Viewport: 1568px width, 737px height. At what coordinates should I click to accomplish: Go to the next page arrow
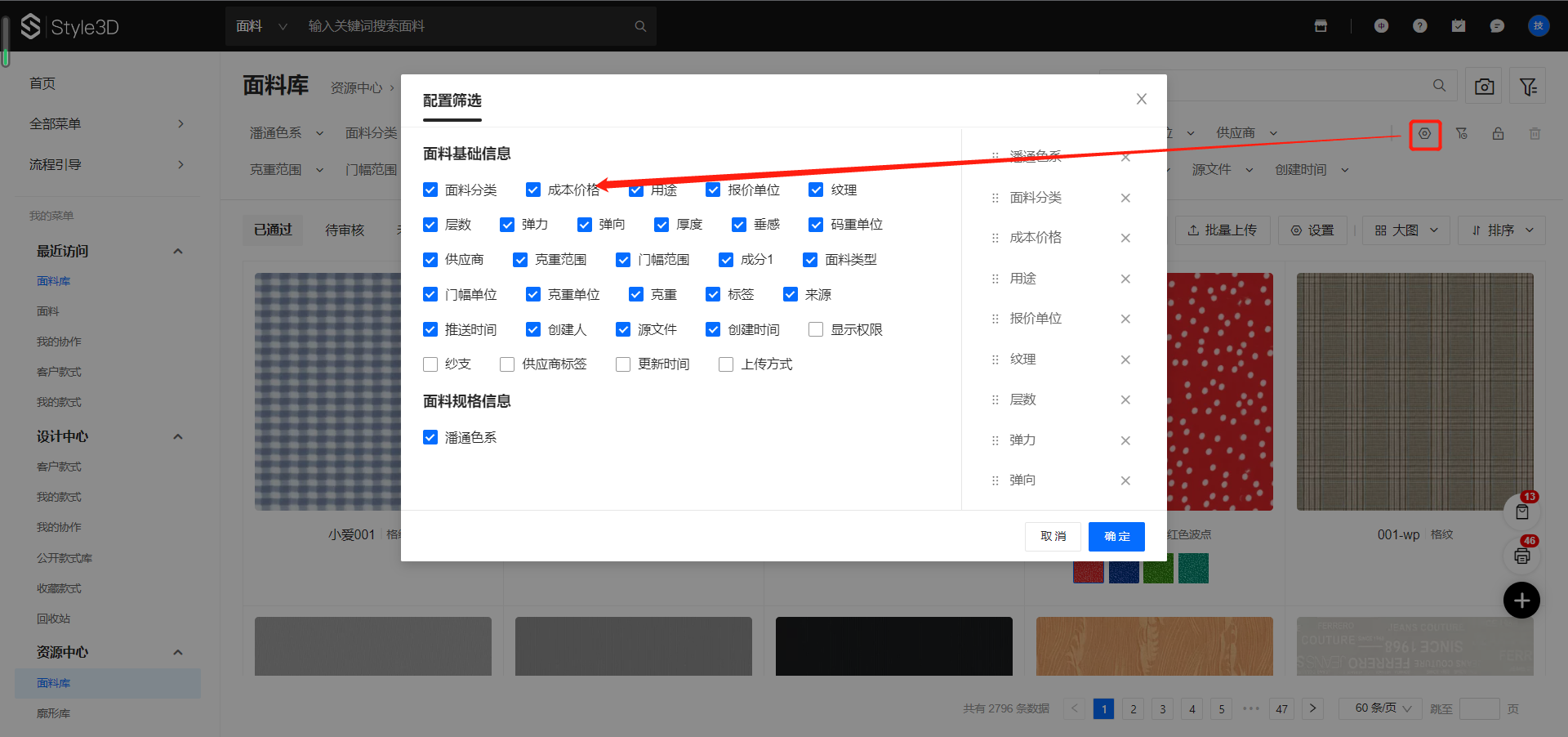click(x=1313, y=708)
